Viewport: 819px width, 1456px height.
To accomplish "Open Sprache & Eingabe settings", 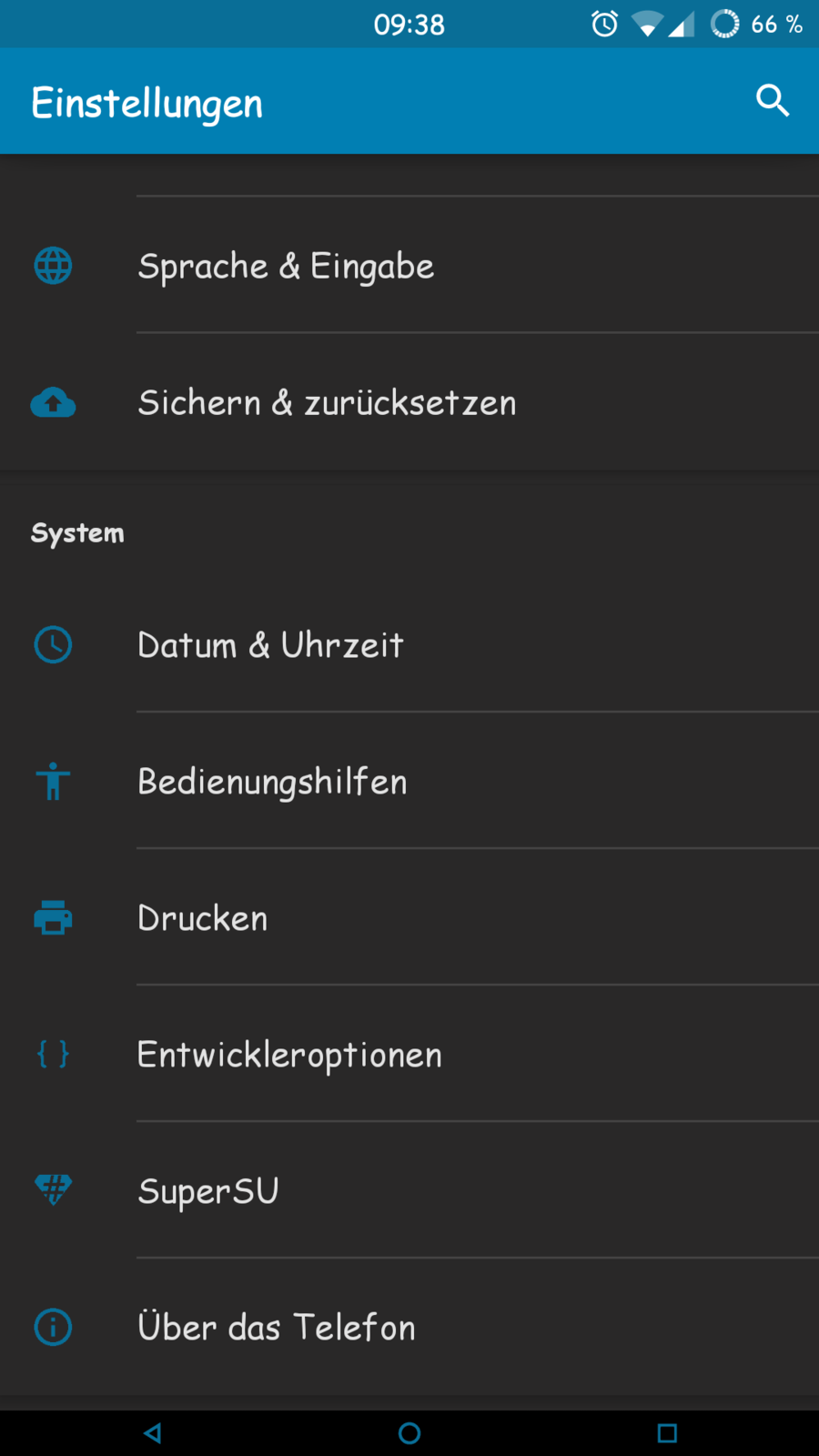I will point(286,267).
